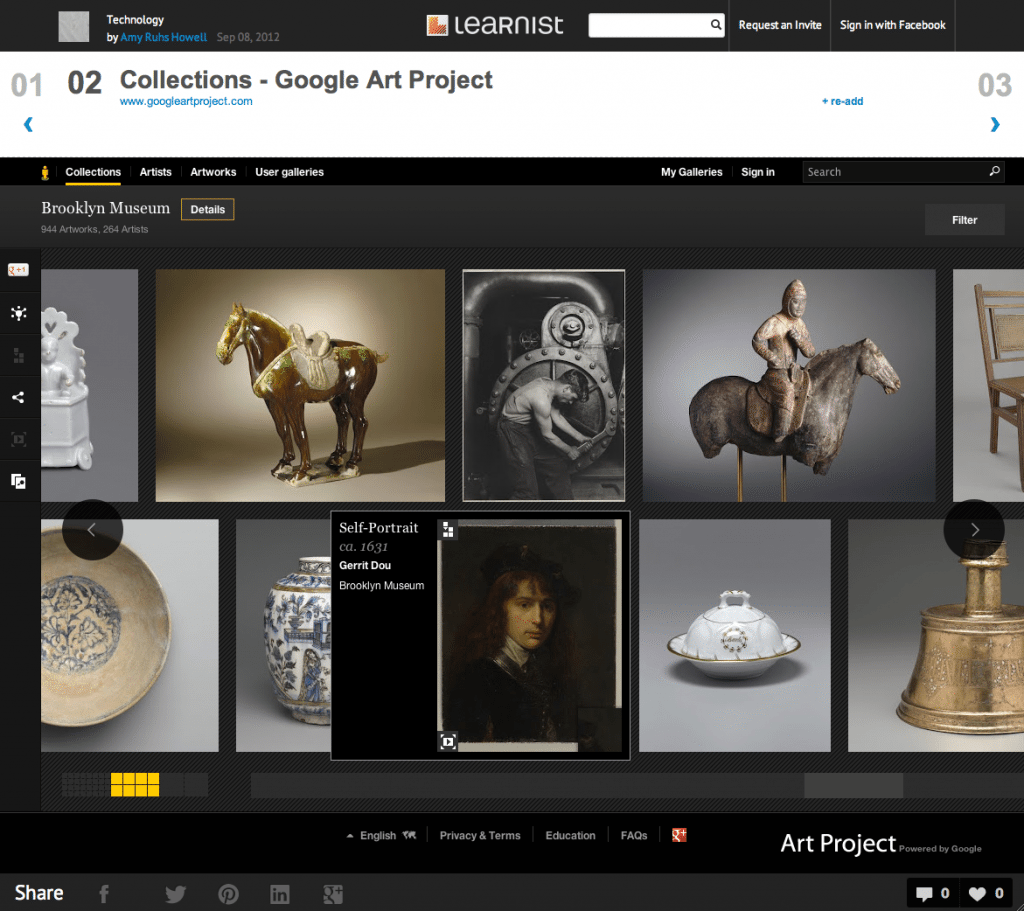Open Privacy & Terms link
Viewport: 1024px width, 911px height.
point(480,835)
